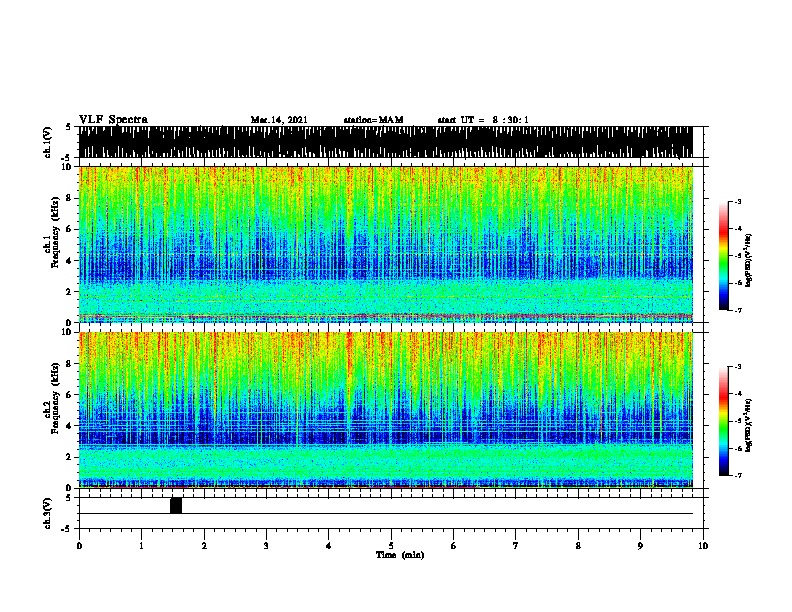Click the "-7" label on ch.1 color scale

click(737, 310)
